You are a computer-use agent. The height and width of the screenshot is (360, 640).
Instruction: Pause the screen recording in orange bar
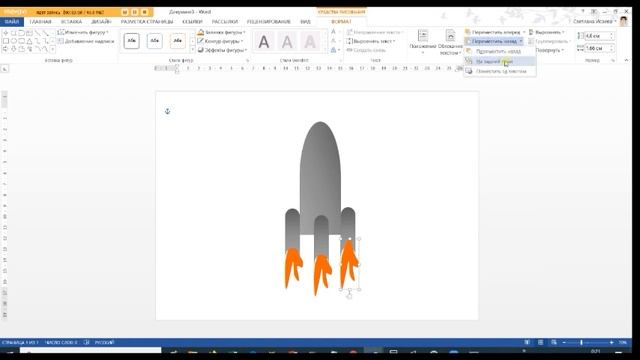point(135,12)
